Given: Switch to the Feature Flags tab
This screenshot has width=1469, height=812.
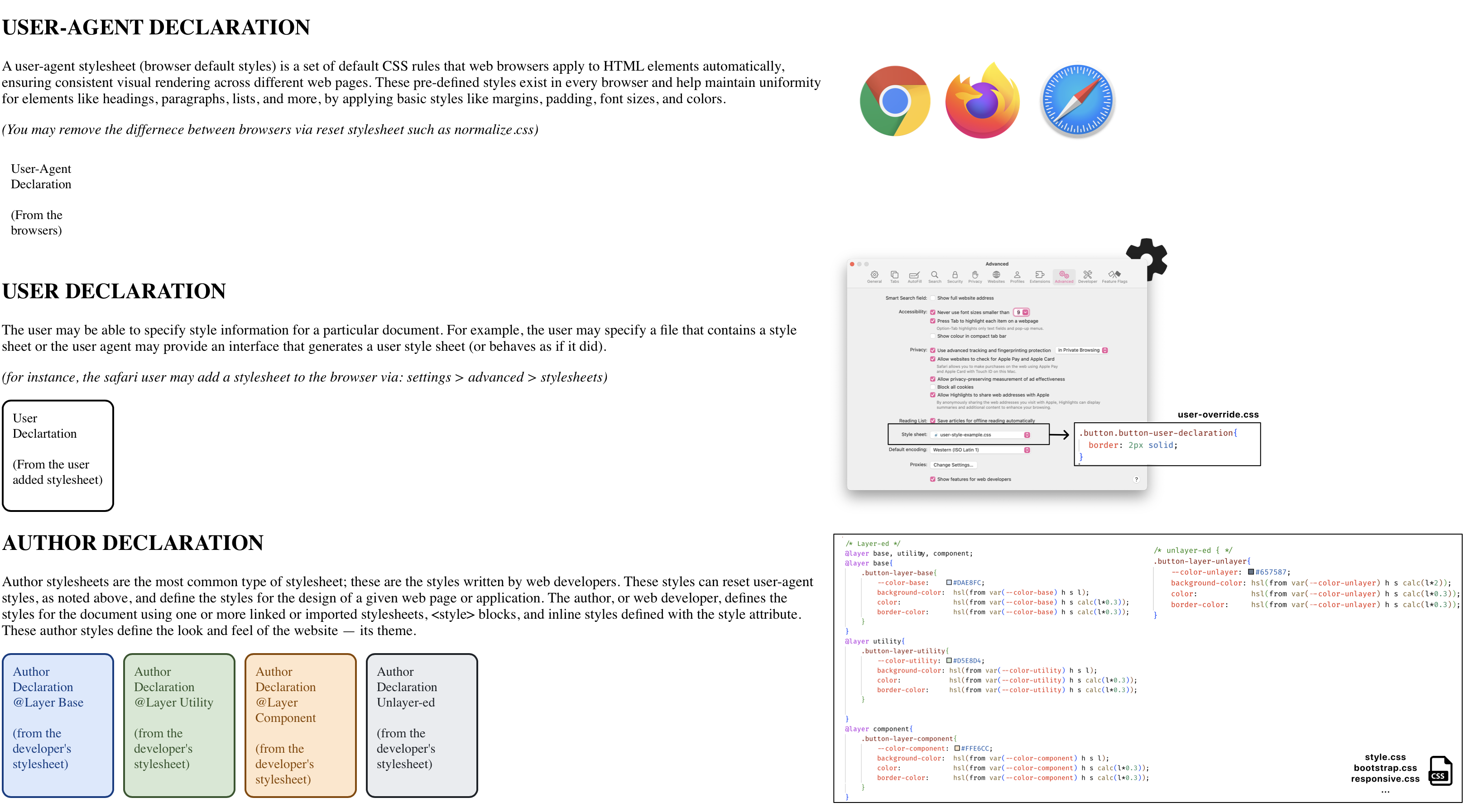Looking at the screenshot, I should tap(1114, 276).
